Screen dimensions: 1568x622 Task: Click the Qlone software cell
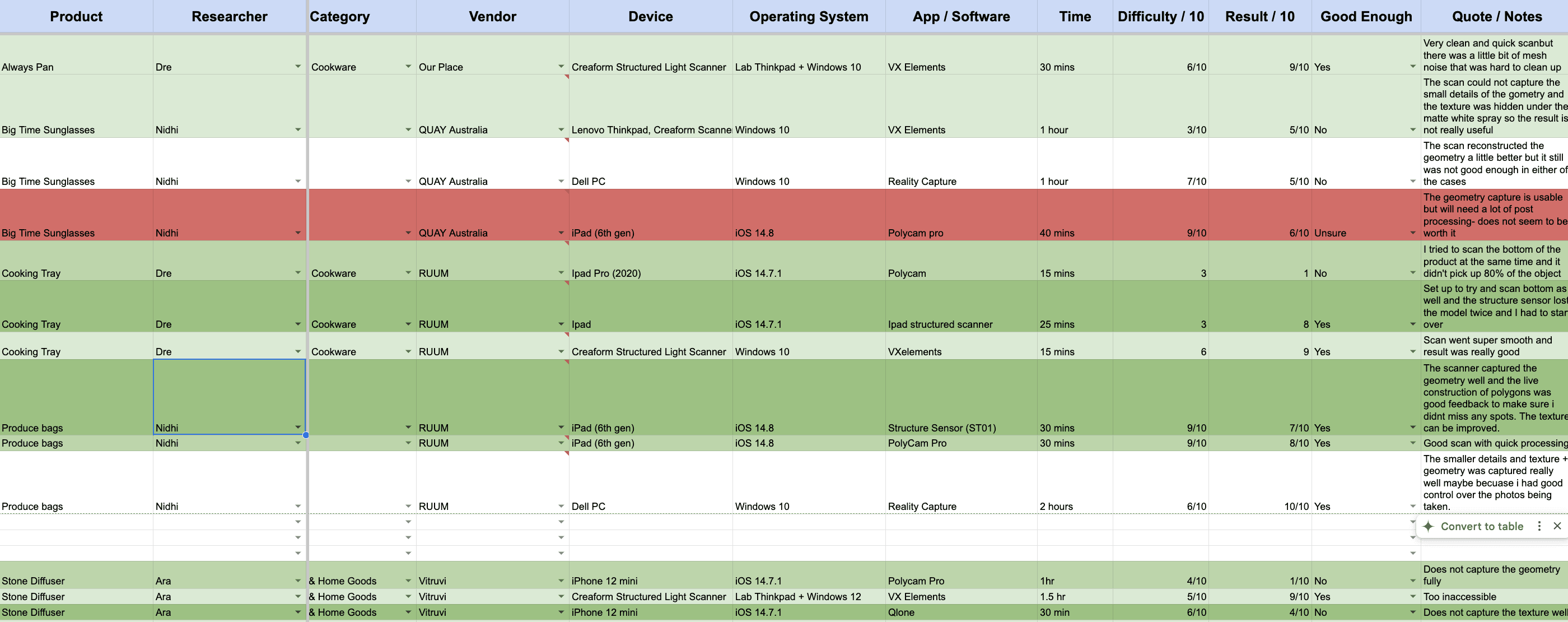coord(961,612)
